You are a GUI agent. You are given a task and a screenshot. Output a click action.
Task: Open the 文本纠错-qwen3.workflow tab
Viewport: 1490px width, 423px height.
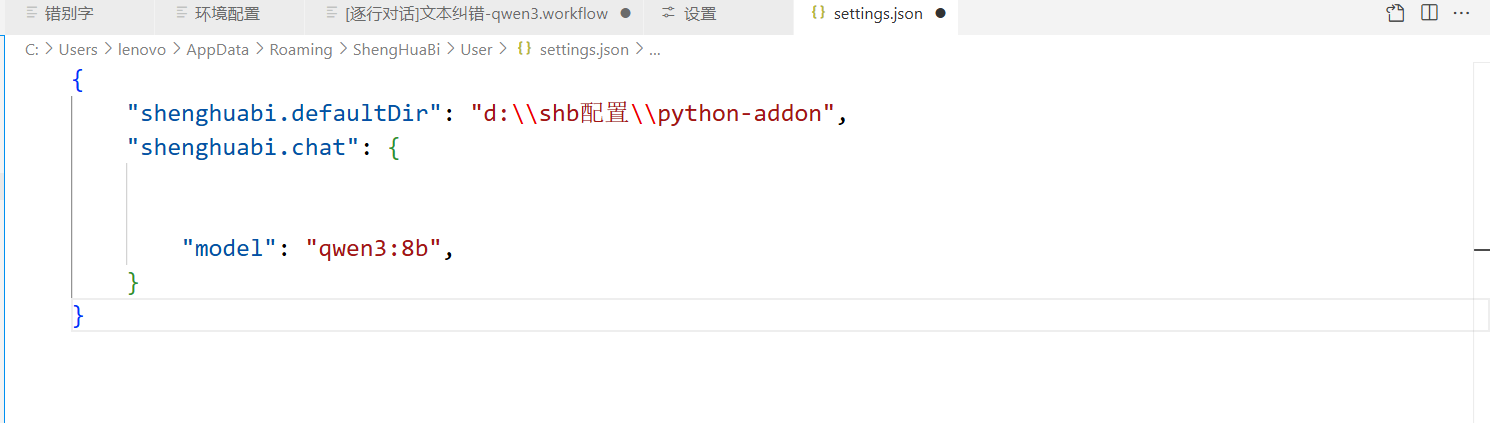[475, 14]
